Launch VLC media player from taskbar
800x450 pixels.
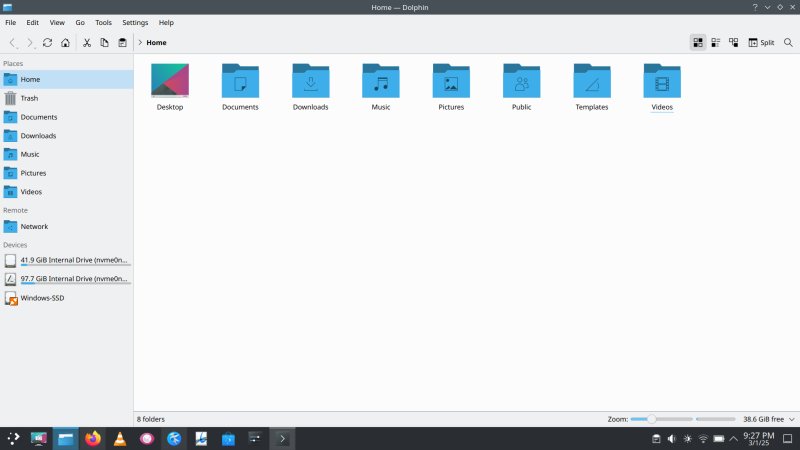tap(120, 438)
